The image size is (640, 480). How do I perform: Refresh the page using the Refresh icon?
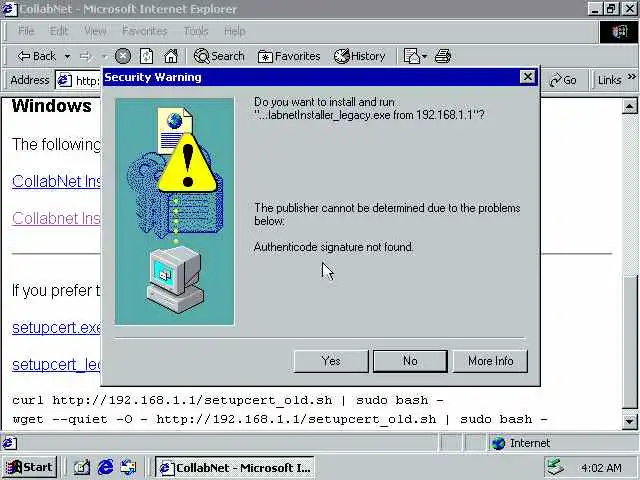(x=147, y=56)
